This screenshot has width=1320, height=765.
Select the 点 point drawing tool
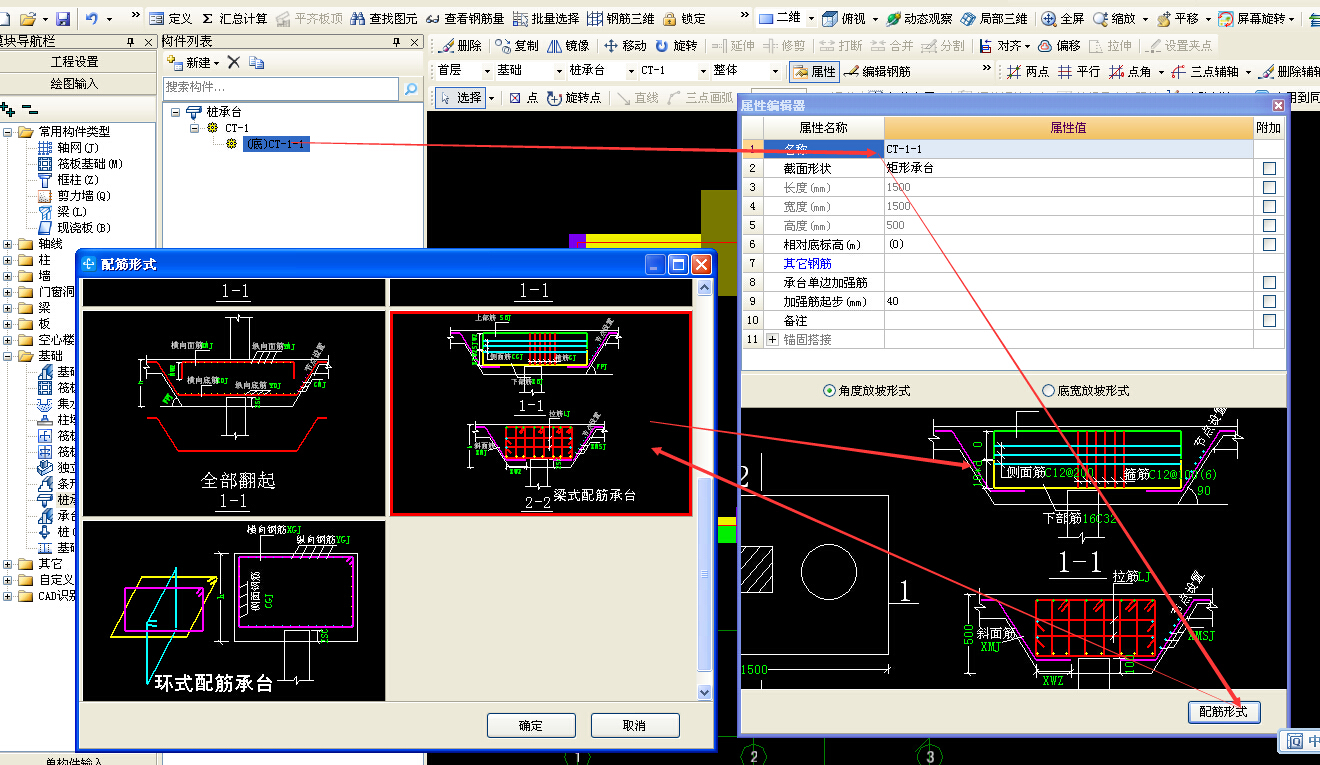pyautogui.click(x=523, y=98)
